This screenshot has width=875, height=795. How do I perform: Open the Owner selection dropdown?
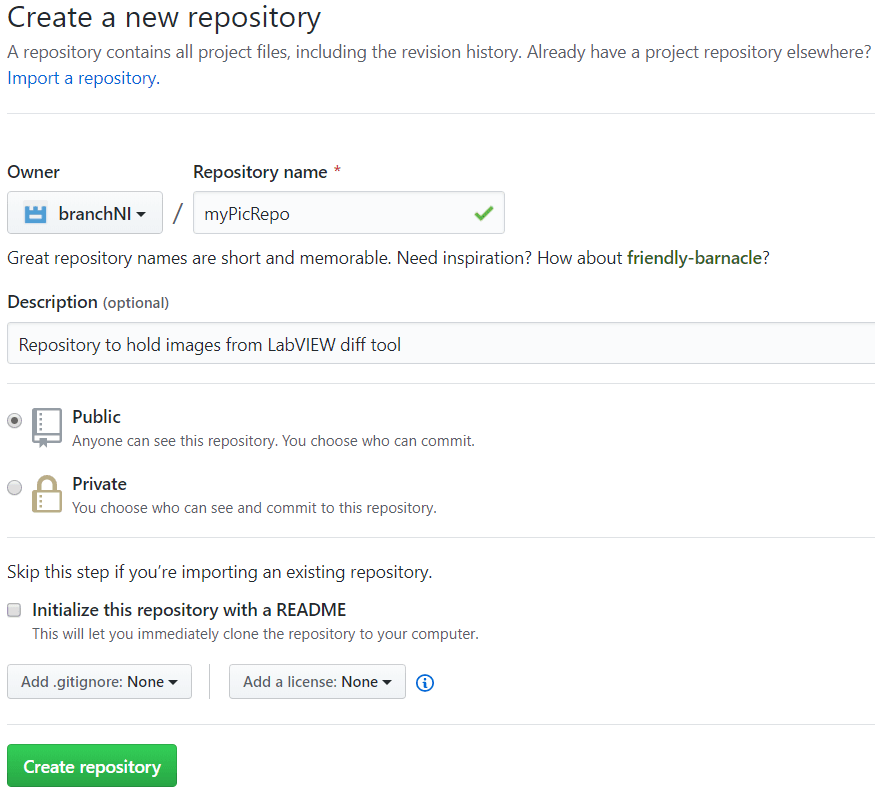tap(84, 212)
